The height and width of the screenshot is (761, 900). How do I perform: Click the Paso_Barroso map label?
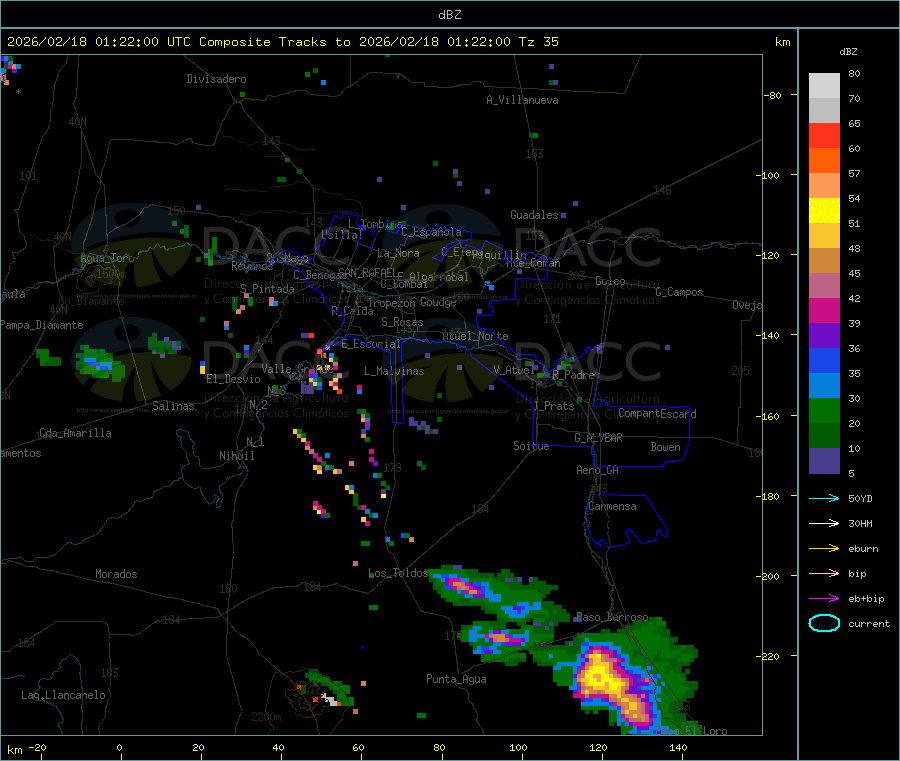tap(612, 617)
